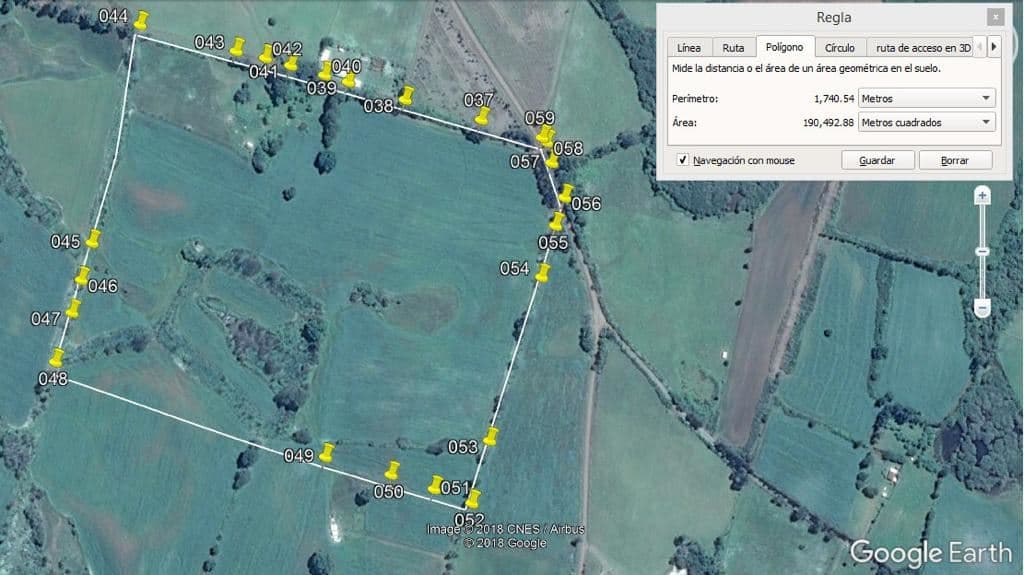Open the Área units dropdown (Metros cuadrados)
The height and width of the screenshot is (575, 1024).
927,122
